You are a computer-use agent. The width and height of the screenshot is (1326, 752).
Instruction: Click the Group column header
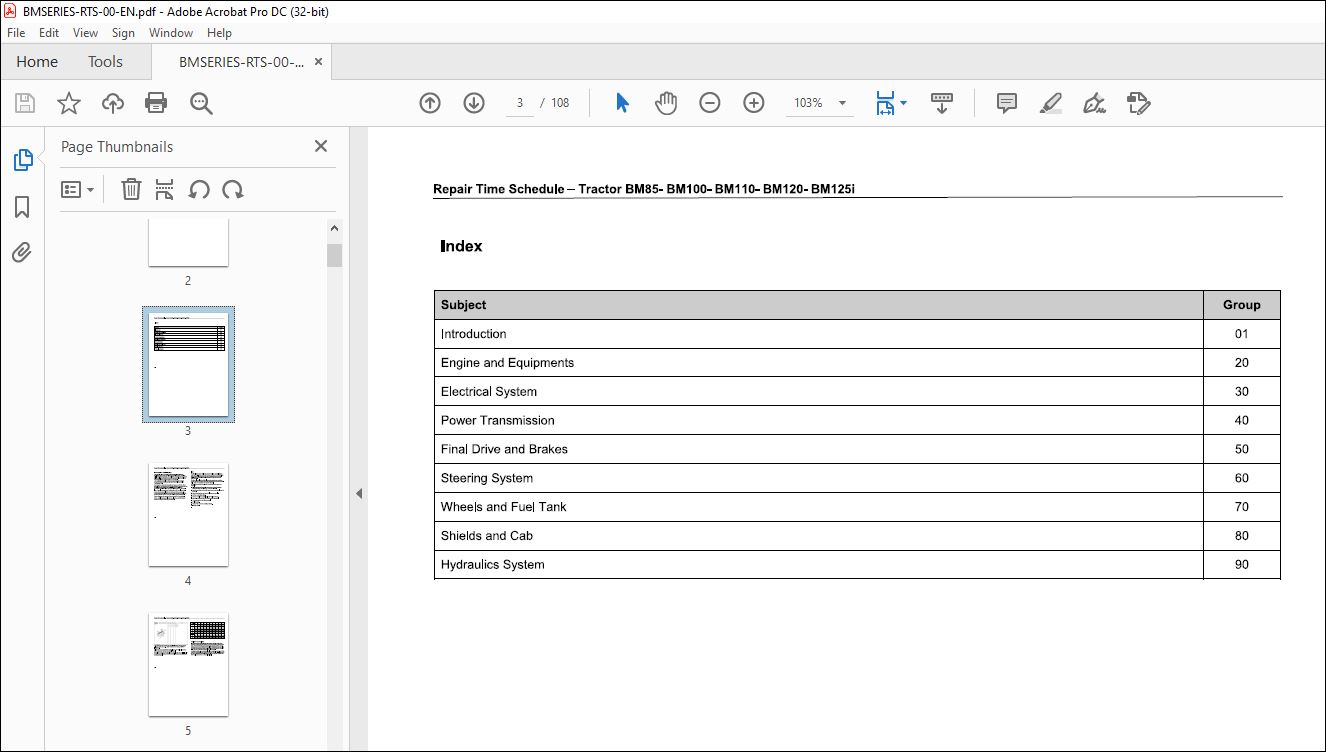coord(1242,305)
